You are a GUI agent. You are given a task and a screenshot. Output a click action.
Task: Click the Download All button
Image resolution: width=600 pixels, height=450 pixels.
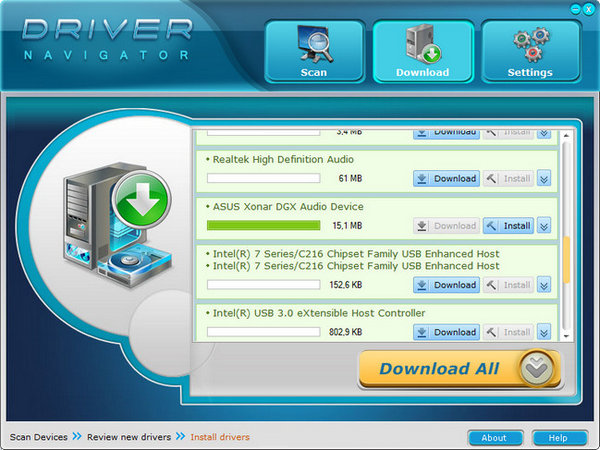460,369
